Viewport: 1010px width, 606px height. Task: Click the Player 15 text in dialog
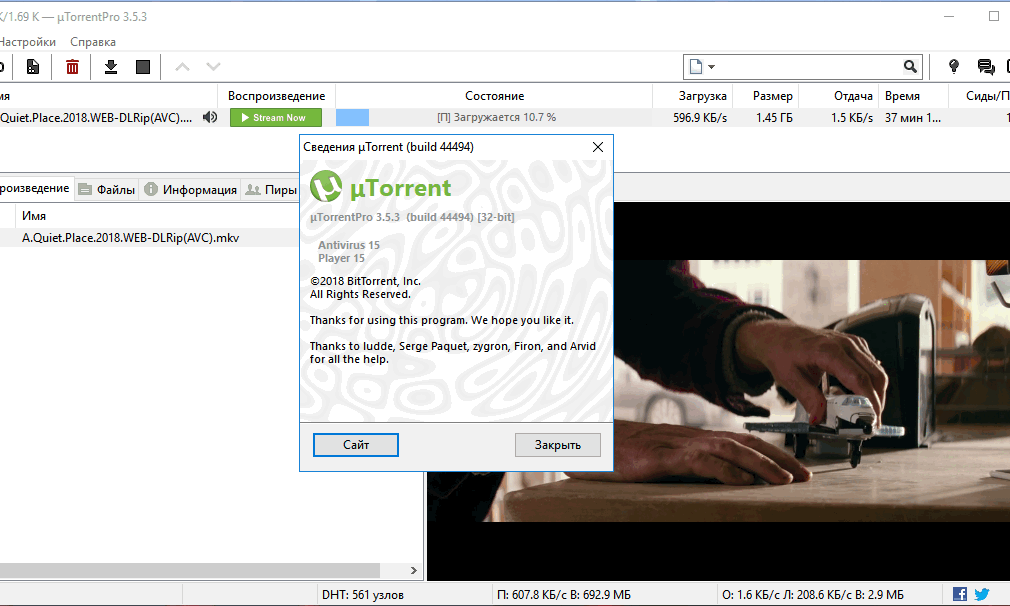pos(341,258)
